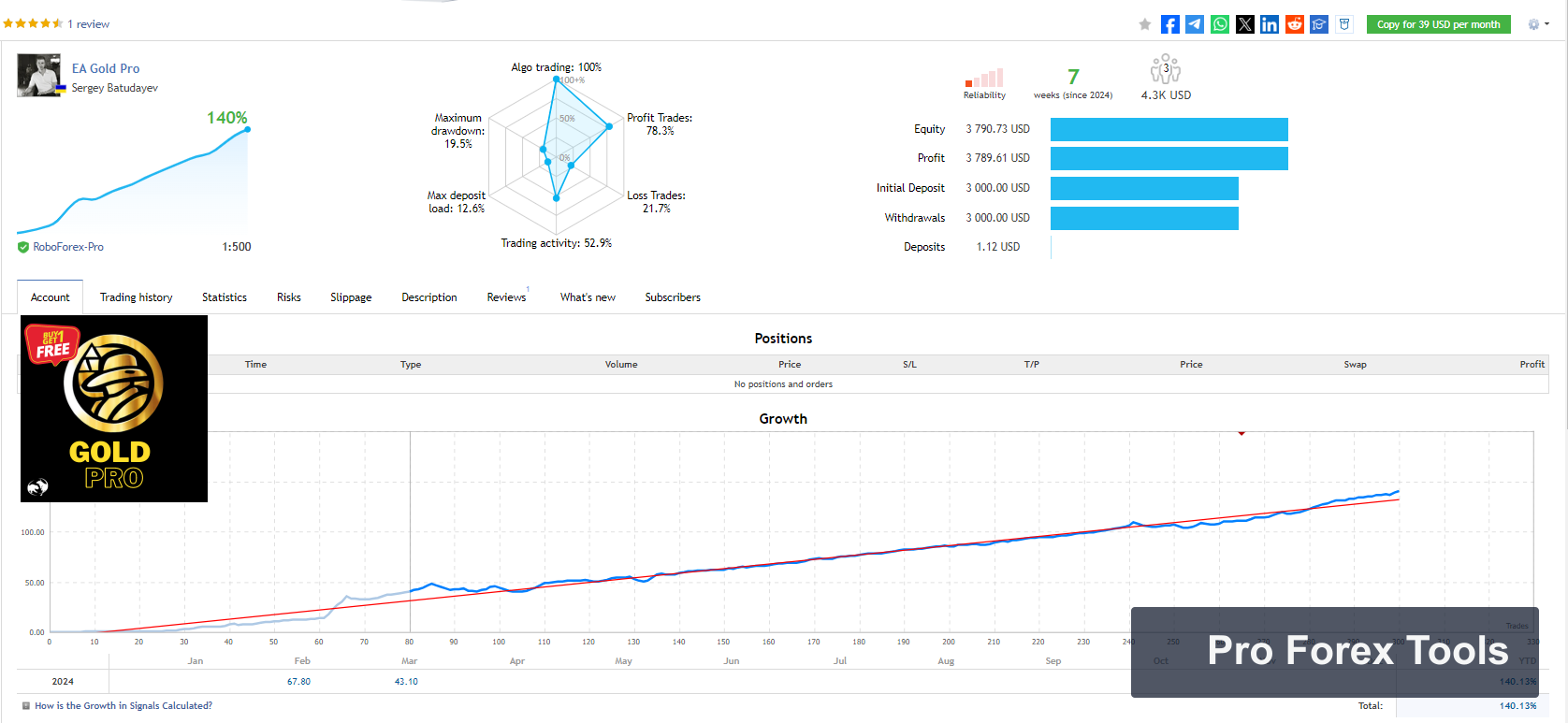Screen dimensions: 1568x723
Task: Switch to the Trading history tab
Action: tap(137, 297)
